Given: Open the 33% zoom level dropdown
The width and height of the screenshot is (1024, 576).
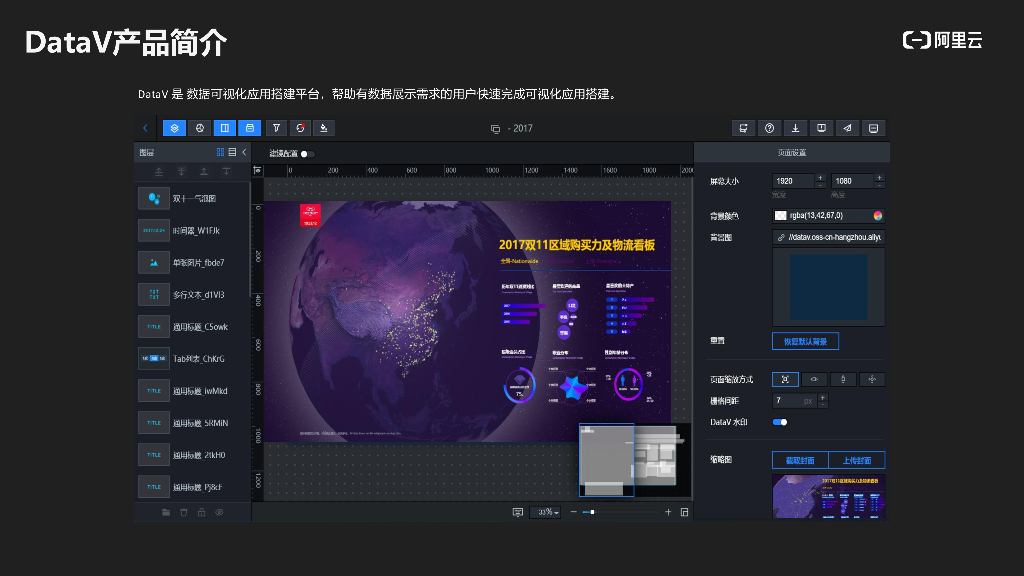Looking at the screenshot, I should 545,512.
